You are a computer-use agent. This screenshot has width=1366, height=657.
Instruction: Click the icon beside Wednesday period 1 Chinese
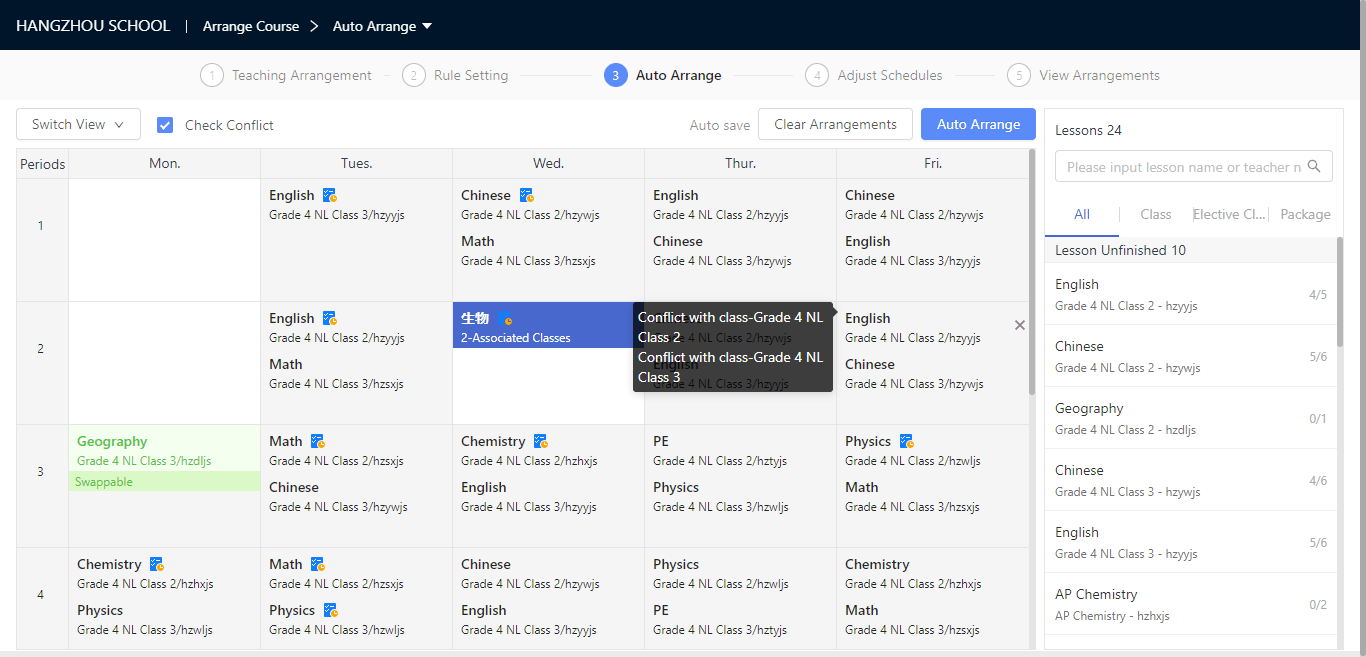click(526, 196)
